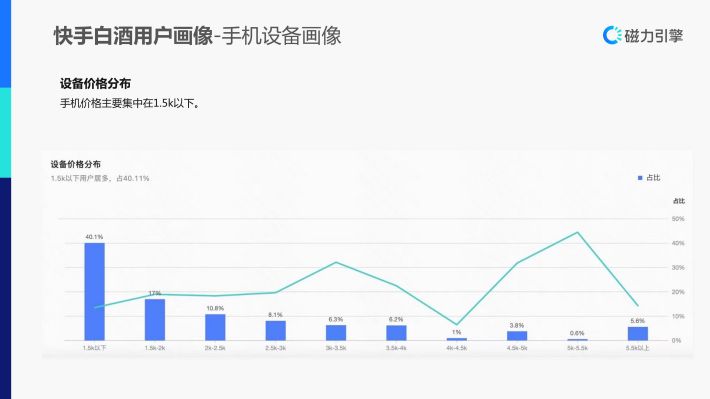Click the 50% axis label

pyautogui.click(x=678, y=219)
